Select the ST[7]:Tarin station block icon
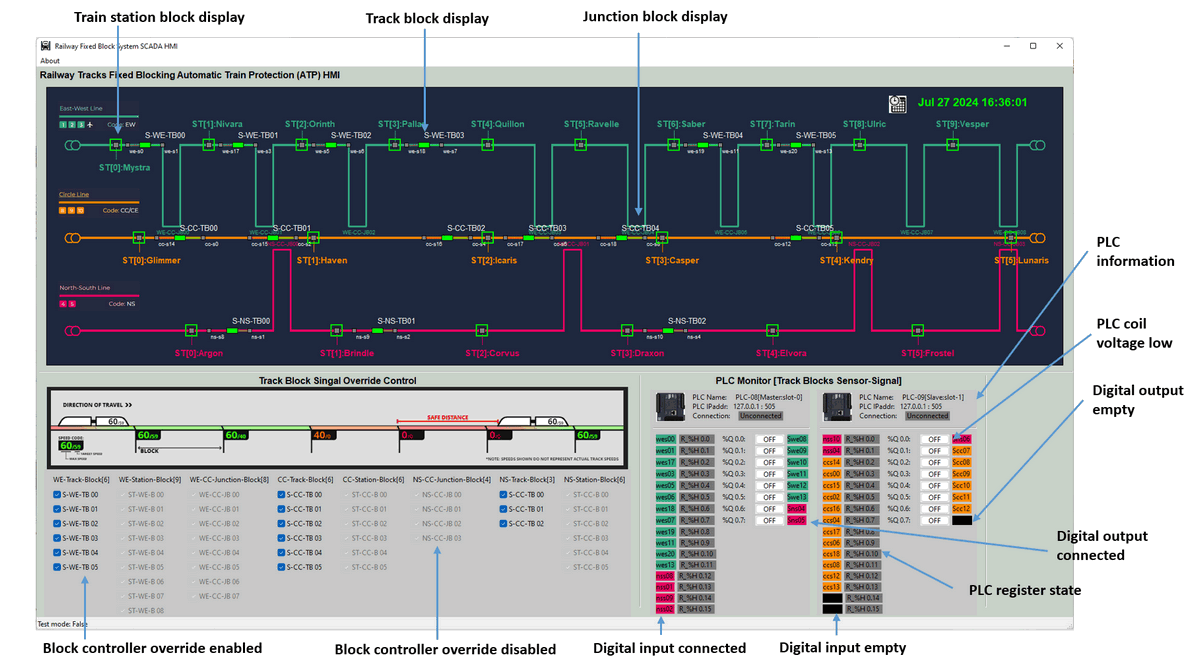 pos(765,146)
